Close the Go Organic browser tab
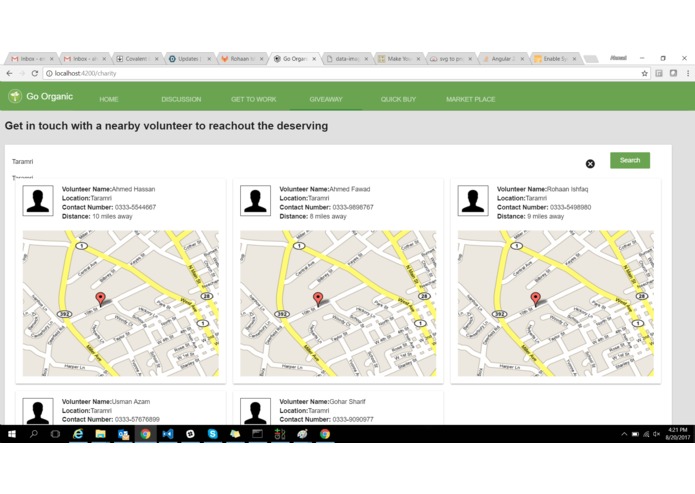 pyautogui.click(x=314, y=58)
